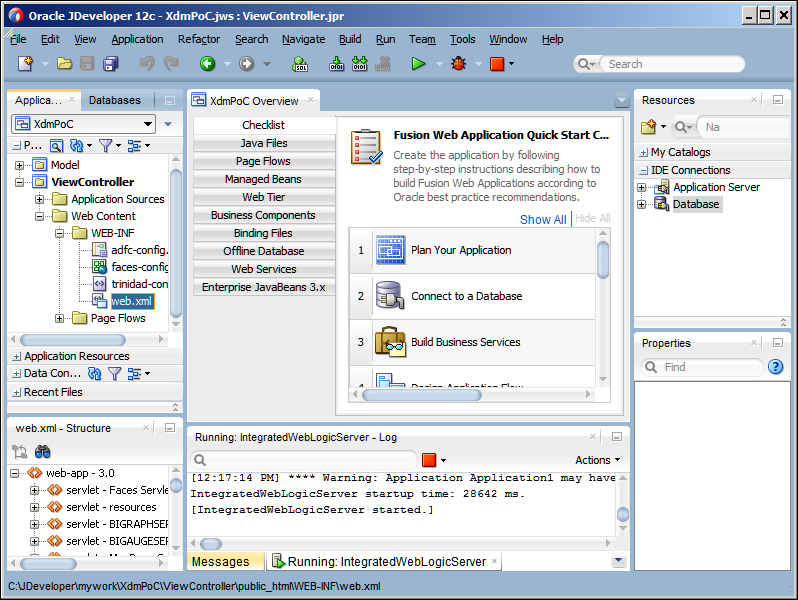Collapse the web-app 3.0 structure node
The width and height of the screenshot is (798, 600).
[x=15, y=473]
